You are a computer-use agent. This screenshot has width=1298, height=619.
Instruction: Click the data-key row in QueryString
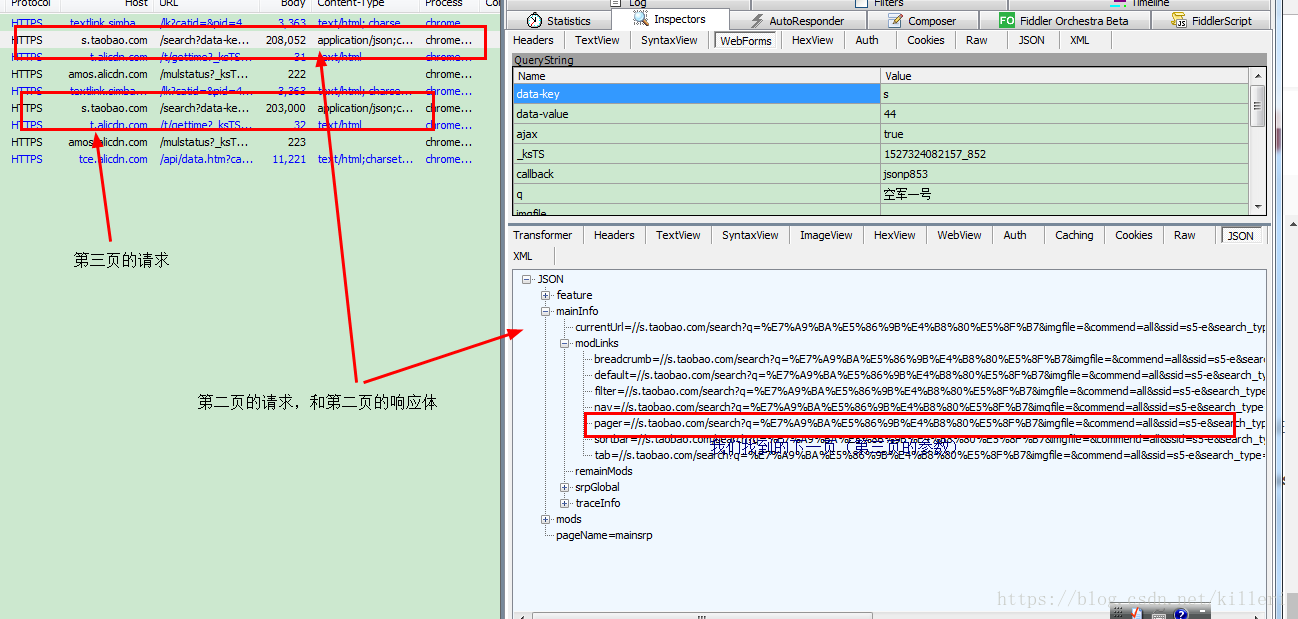click(881, 94)
